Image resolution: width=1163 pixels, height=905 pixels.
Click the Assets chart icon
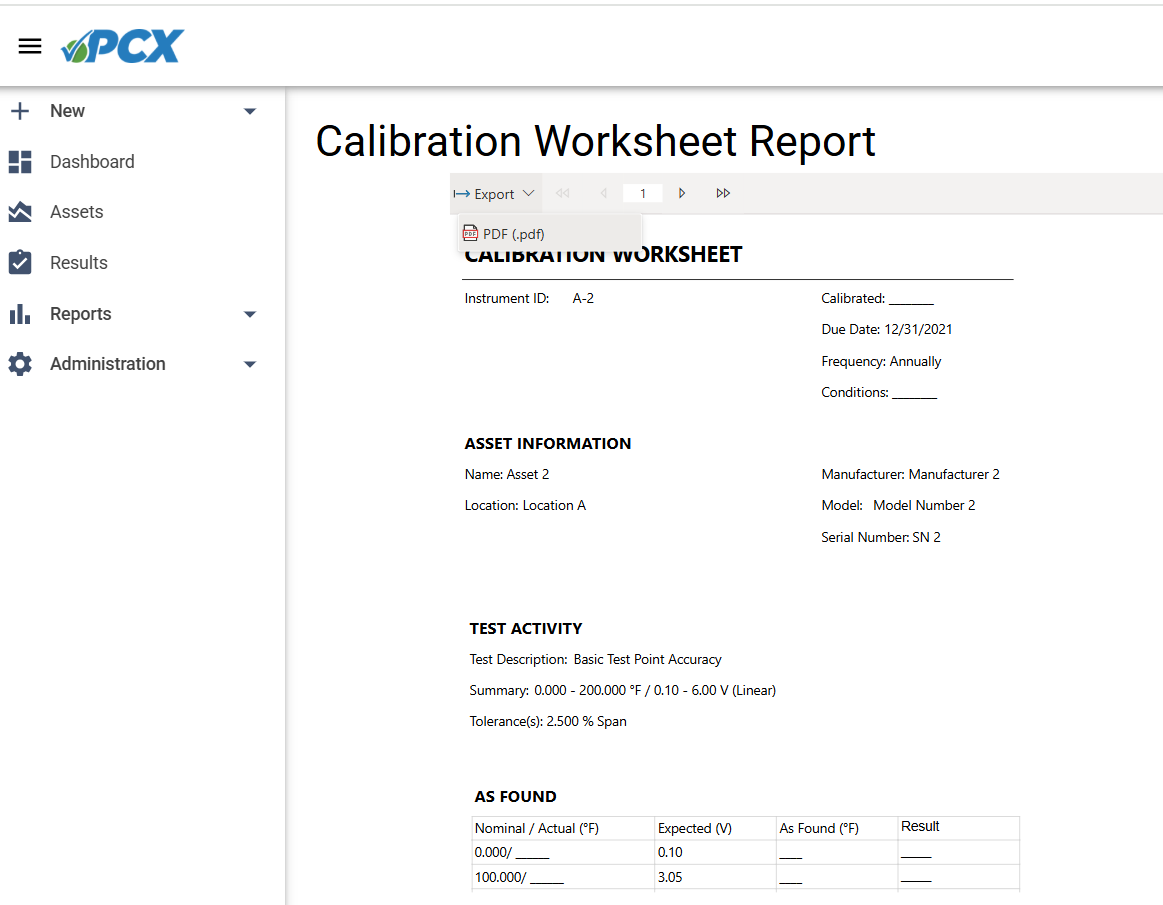coord(20,212)
